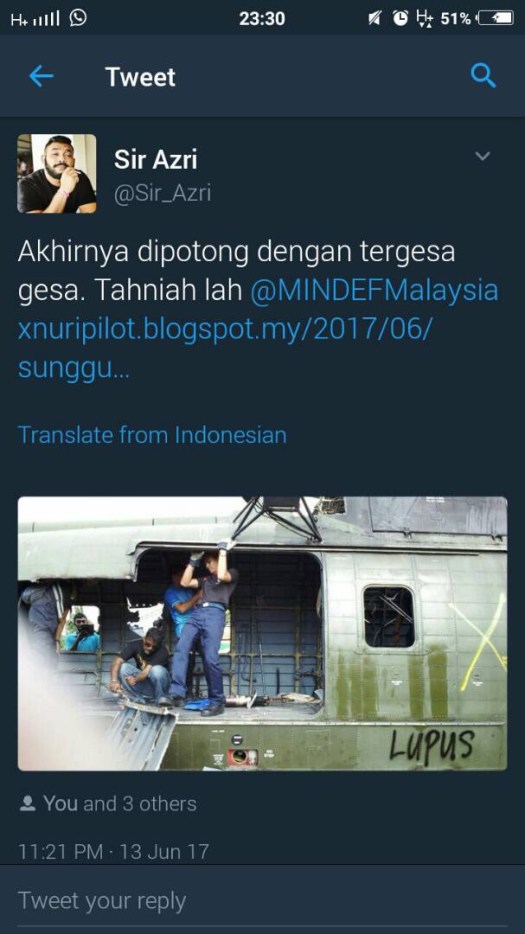
Task: View the helicopter photo in the tweet
Action: pos(262,633)
